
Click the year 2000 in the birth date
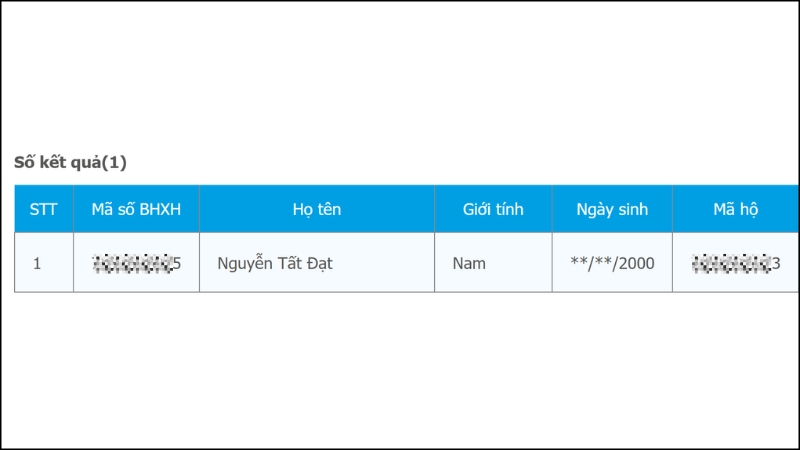[x=634, y=264]
